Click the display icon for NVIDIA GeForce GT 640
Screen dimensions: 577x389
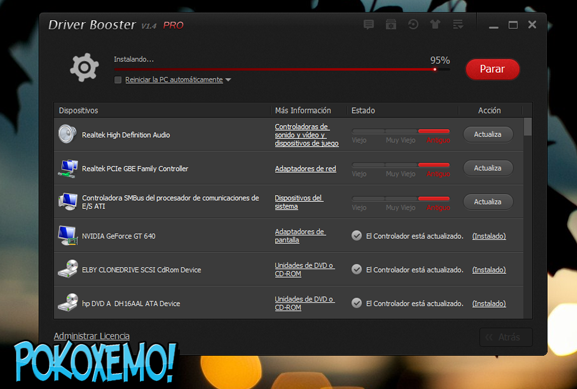(x=68, y=236)
